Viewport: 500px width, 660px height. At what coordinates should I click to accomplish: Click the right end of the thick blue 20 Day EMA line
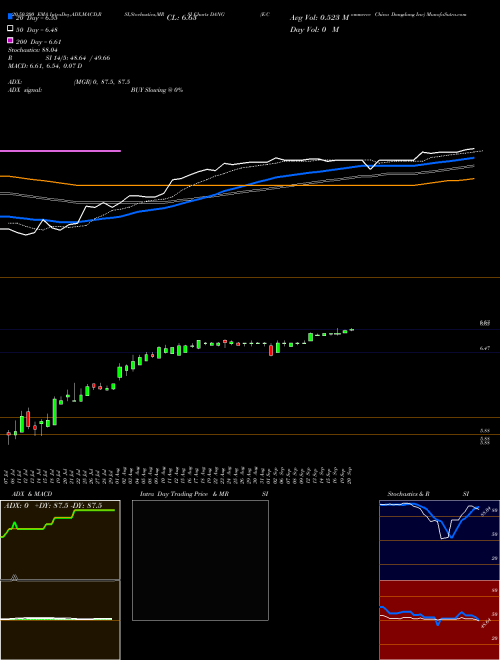tap(473, 158)
